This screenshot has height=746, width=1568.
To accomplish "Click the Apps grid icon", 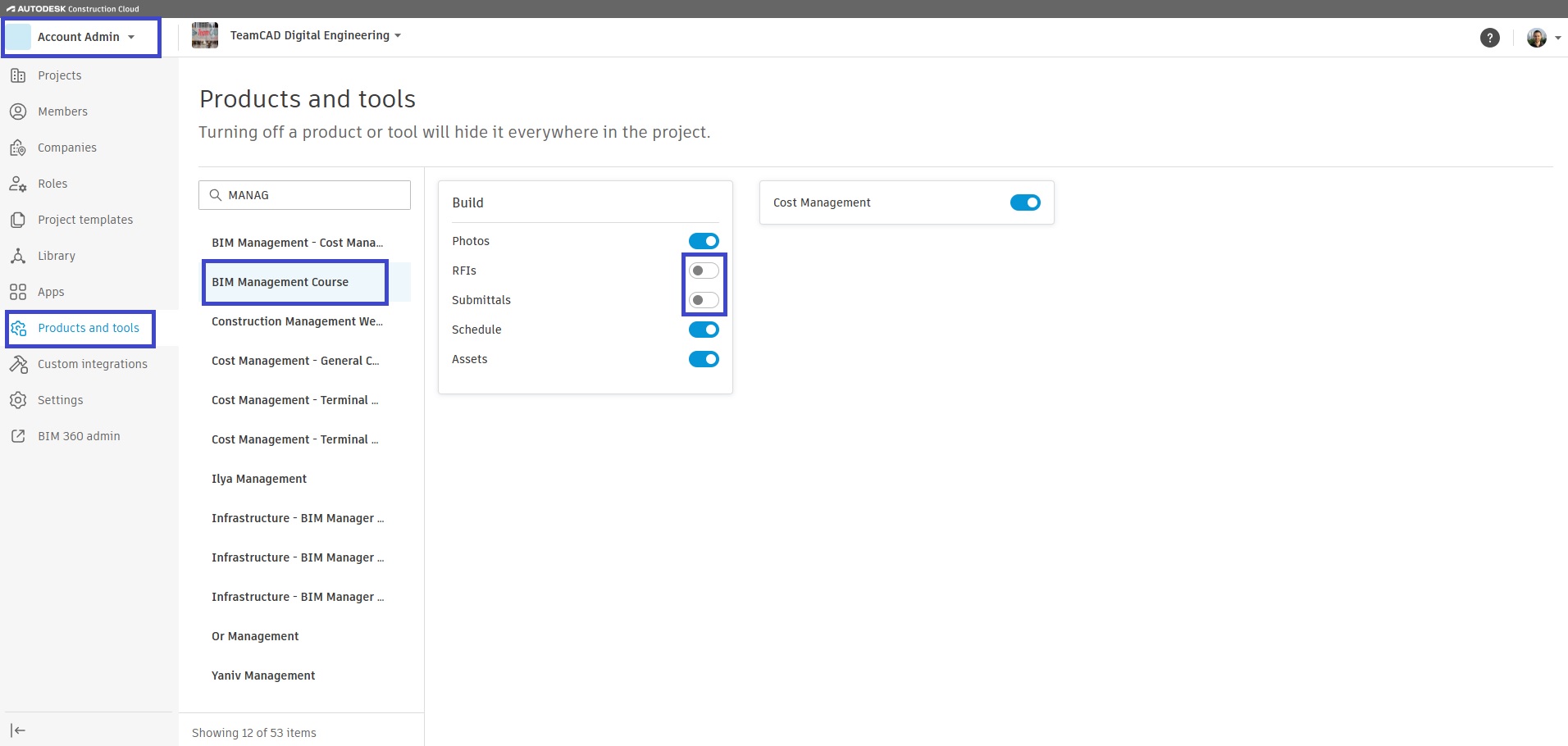I will 18,292.
